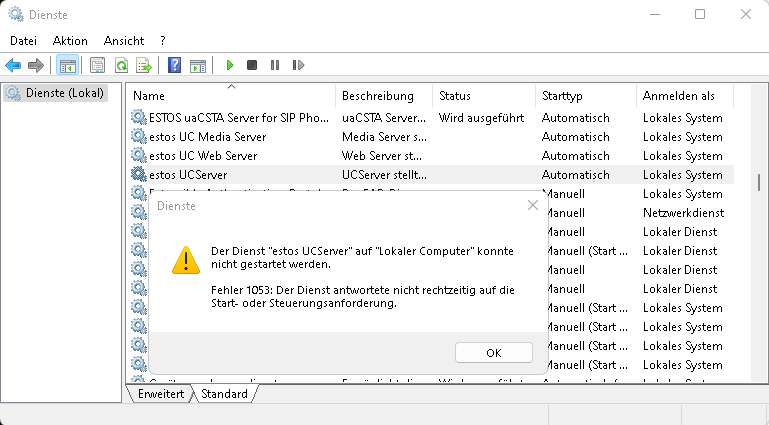Toggle the console tree pane icon

[68, 66]
